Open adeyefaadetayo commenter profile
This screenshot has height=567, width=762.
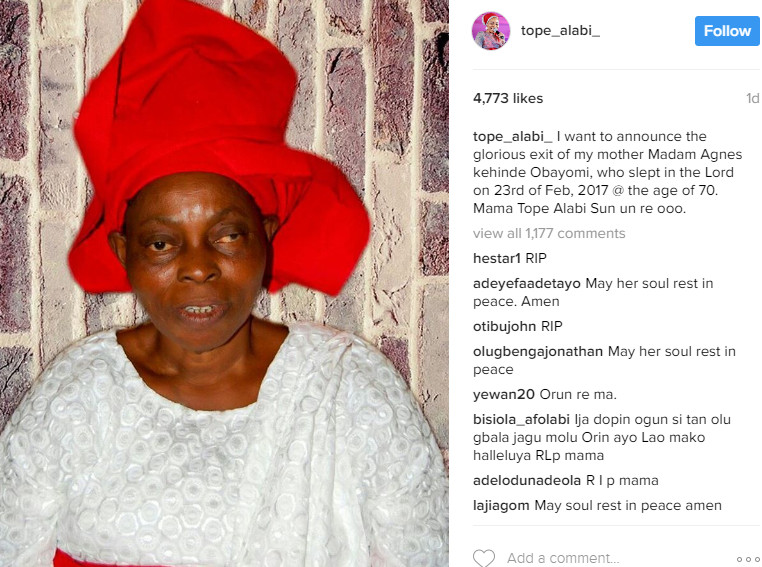527,284
